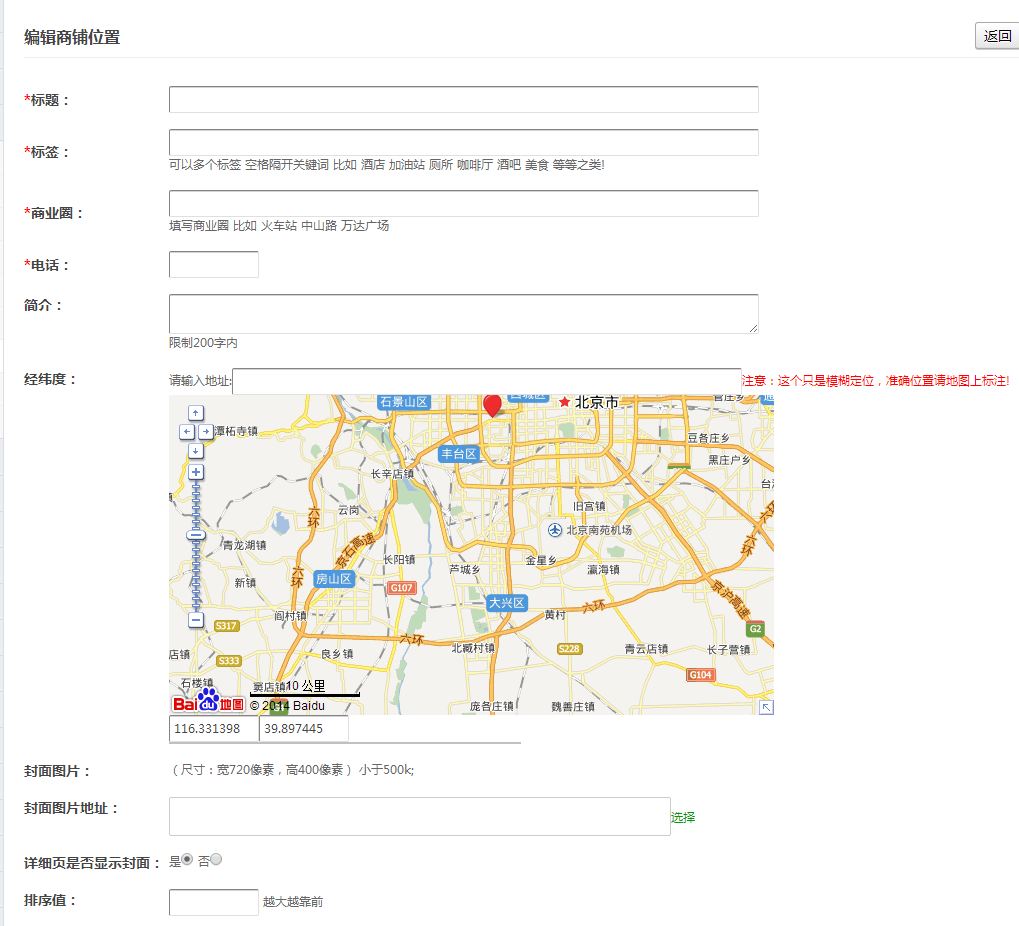Pan the map down with the arrow

pos(196,451)
